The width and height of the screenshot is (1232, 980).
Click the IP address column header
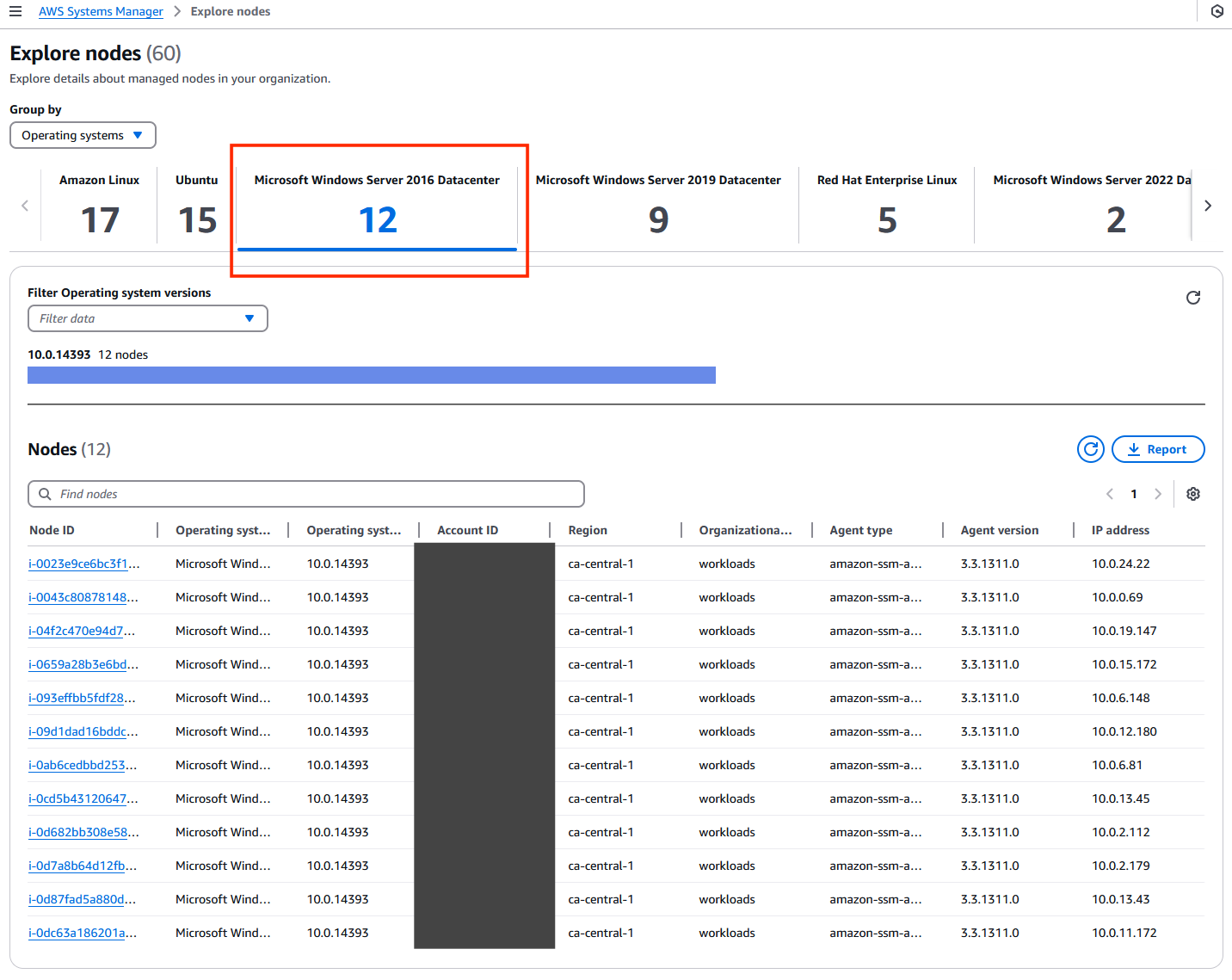click(1120, 530)
